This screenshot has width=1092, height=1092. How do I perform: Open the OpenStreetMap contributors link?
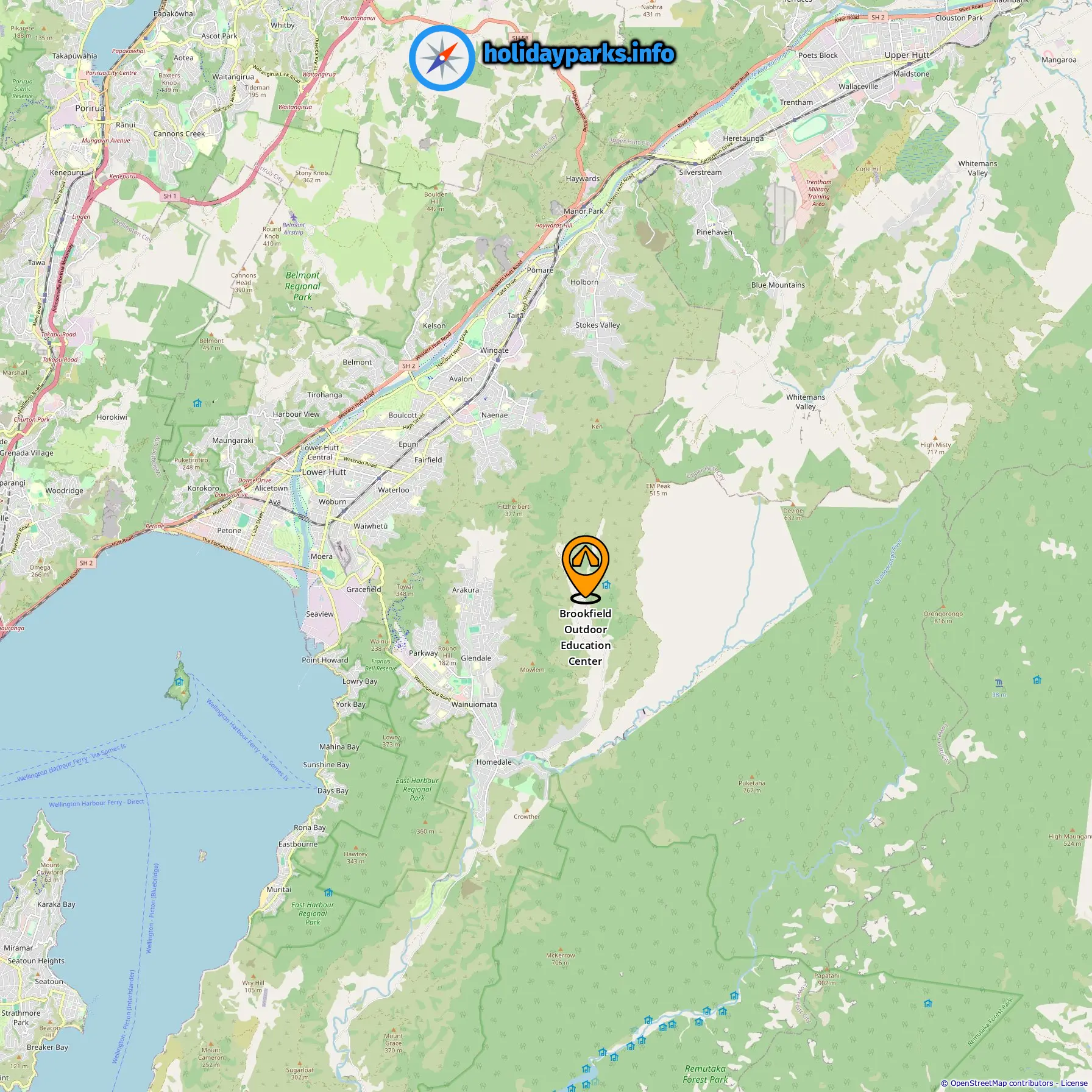coord(1001,1083)
